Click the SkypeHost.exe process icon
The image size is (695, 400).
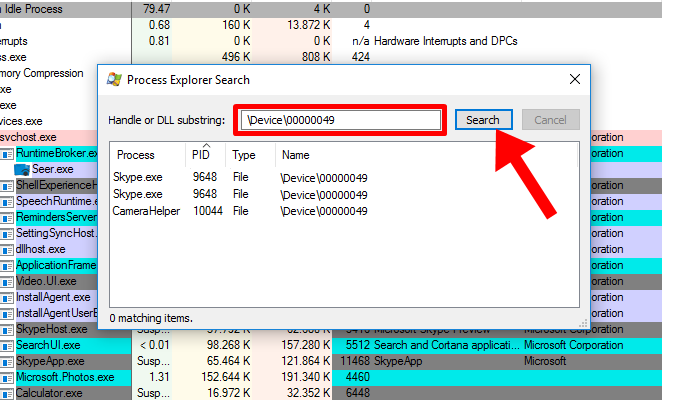(x=7, y=330)
